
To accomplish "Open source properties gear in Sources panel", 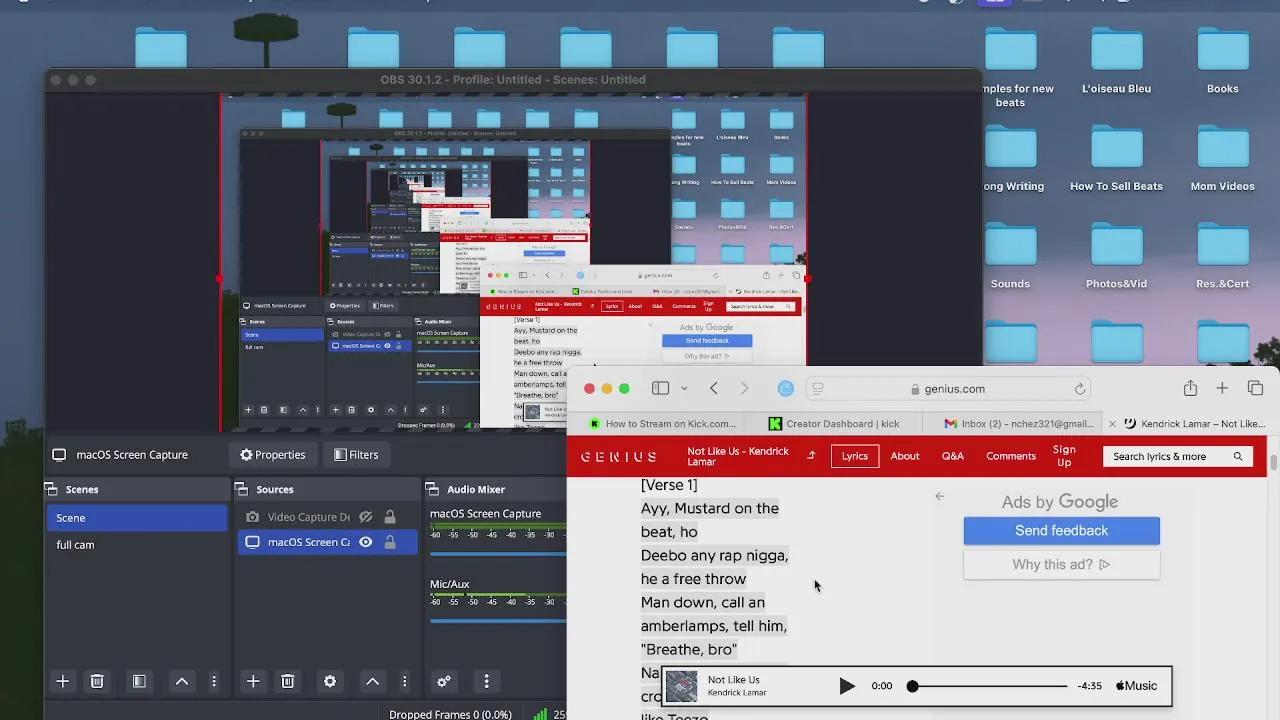I will (330, 681).
